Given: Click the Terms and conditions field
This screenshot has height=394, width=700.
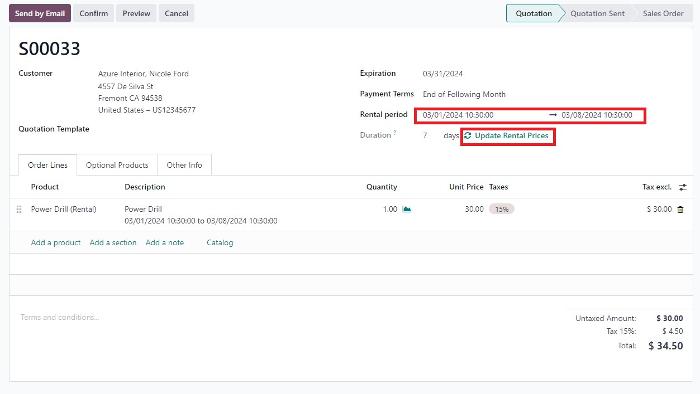Looking at the screenshot, I should coord(60,317).
